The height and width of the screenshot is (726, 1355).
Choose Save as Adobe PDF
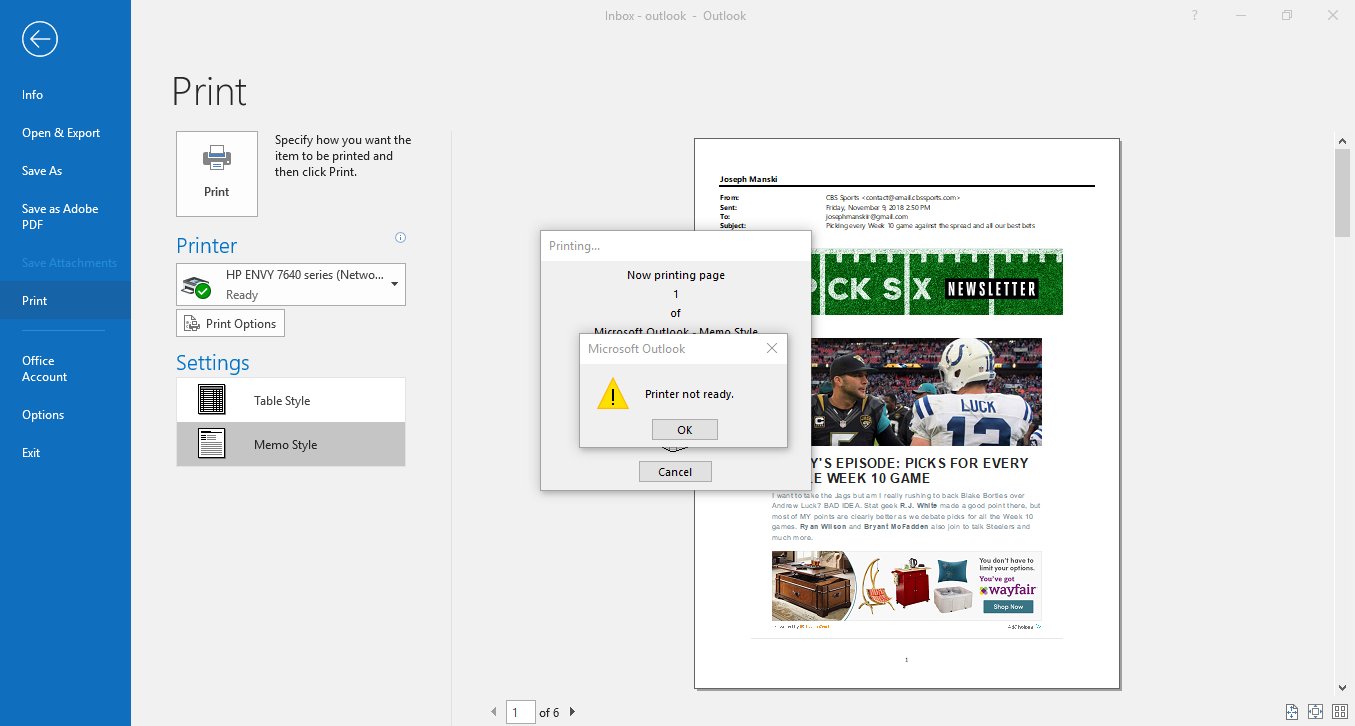[60, 217]
